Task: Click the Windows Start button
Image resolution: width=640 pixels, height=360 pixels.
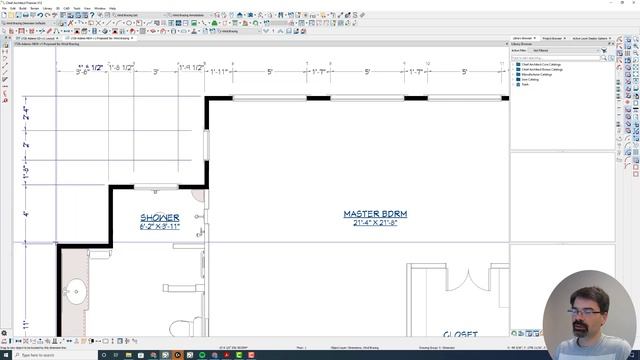Action: point(6,355)
